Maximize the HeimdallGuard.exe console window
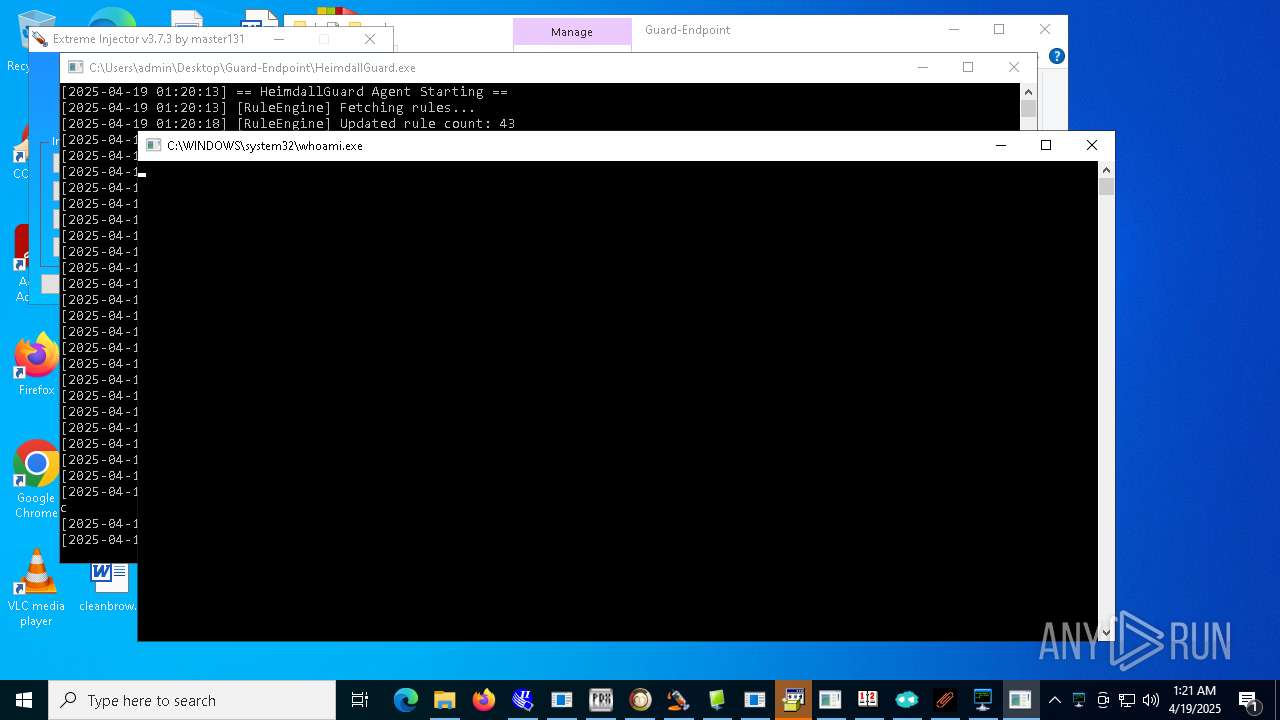The height and width of the screenshot is (720, 1280). point(968,67)
